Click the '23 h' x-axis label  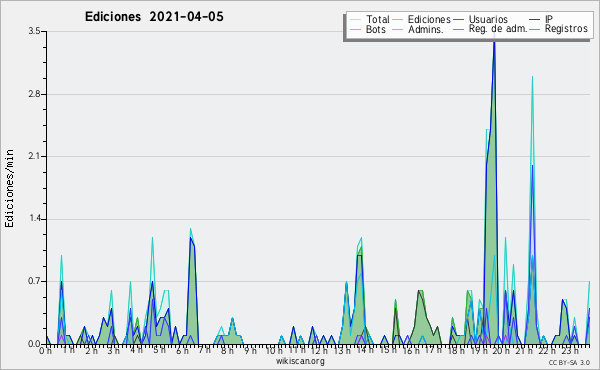point(570,351)
